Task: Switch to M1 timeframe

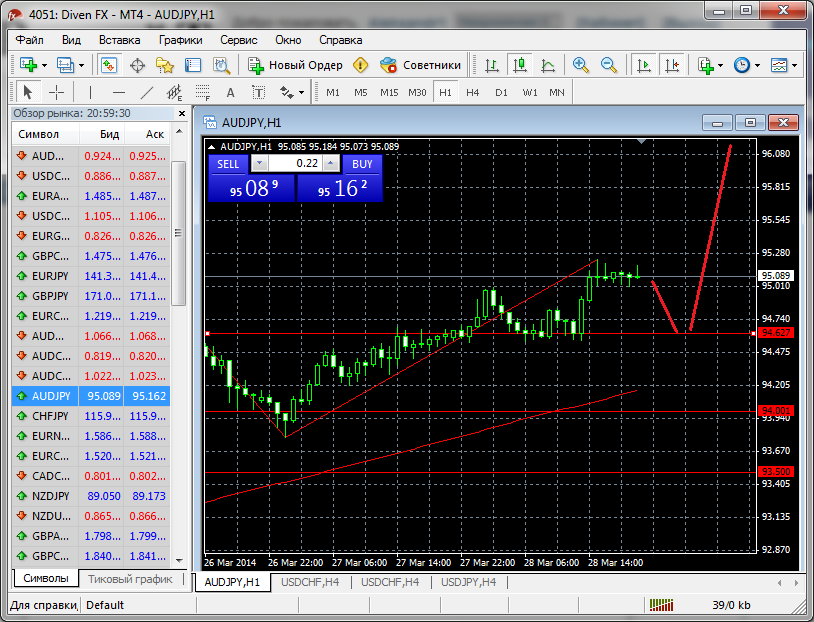Action: [x=333, y=92]
